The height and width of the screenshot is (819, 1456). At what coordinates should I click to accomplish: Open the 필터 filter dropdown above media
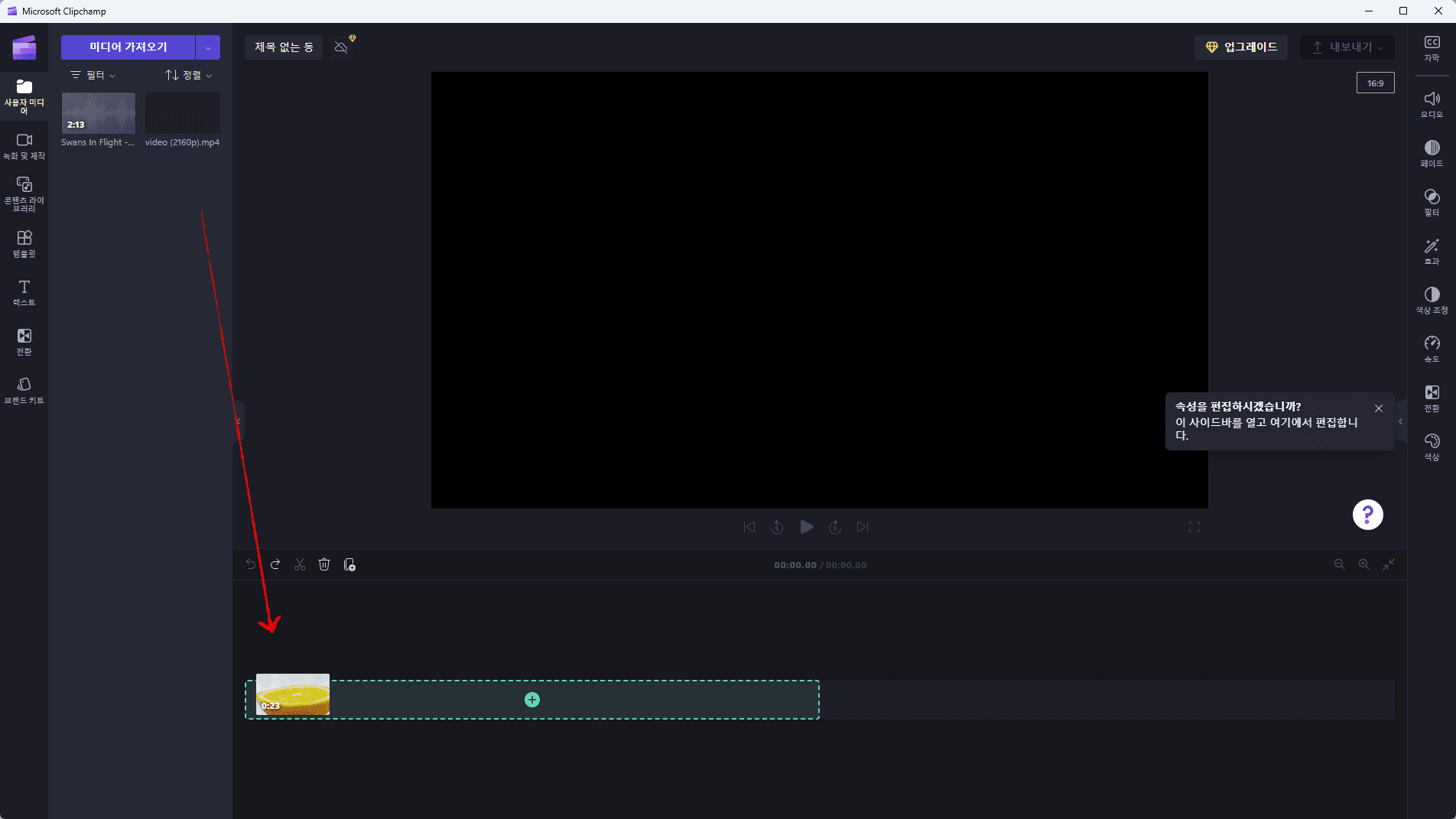click(x=93, y=74)
